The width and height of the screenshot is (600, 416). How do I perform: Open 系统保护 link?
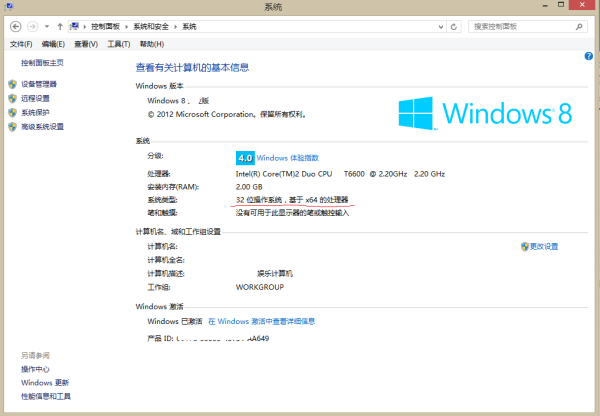pyautogui.click(x=35, y=113)
